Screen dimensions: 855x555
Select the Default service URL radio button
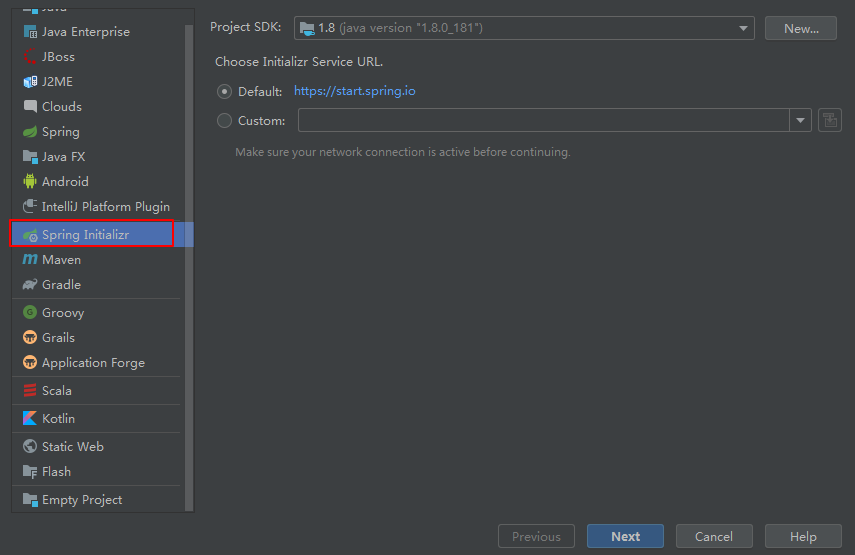(x=224, y=92)
